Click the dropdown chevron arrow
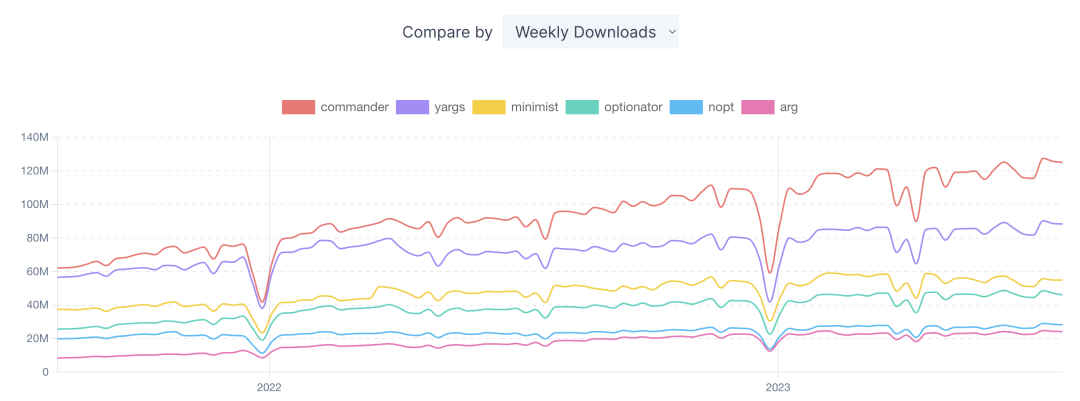 pyautogui.click(x=672, y=32)
